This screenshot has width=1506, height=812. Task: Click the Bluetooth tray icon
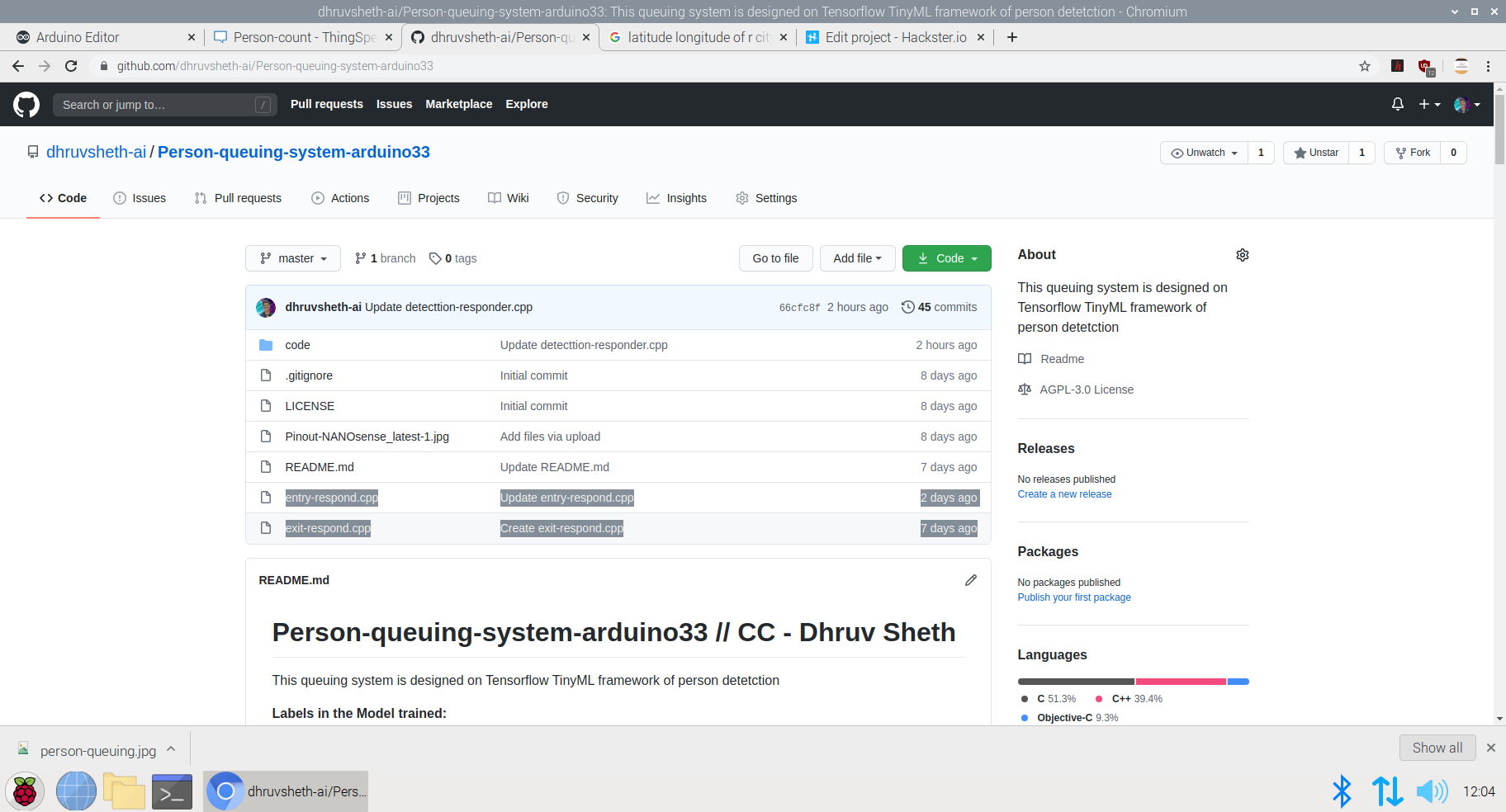point(1342,791)
